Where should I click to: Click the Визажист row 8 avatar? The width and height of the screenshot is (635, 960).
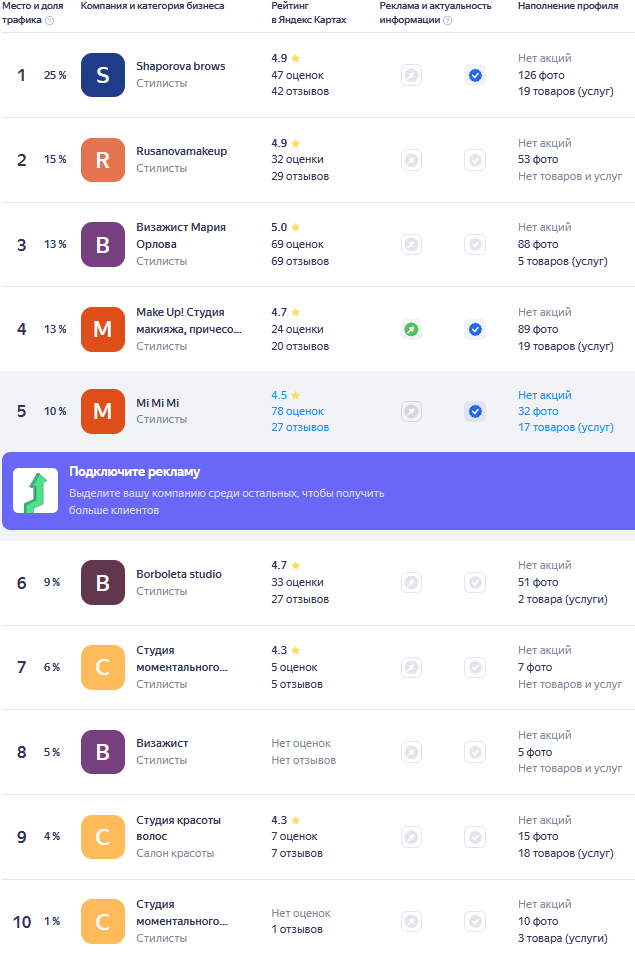pyautogui.click(x=103, y=752)
